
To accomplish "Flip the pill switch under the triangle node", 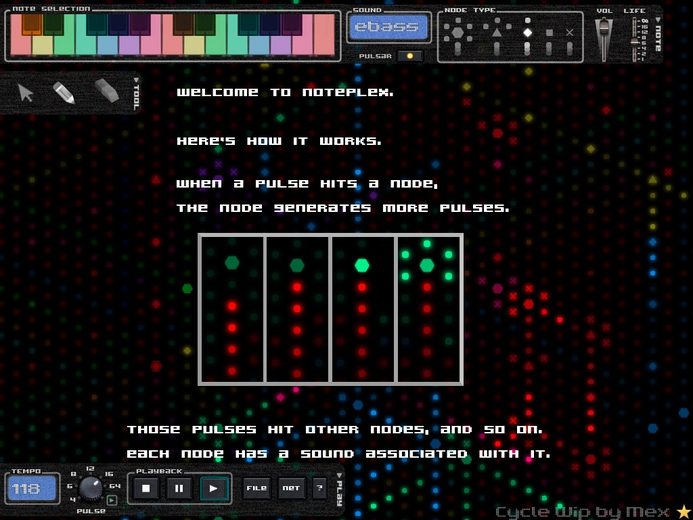I will click(497, 49).
